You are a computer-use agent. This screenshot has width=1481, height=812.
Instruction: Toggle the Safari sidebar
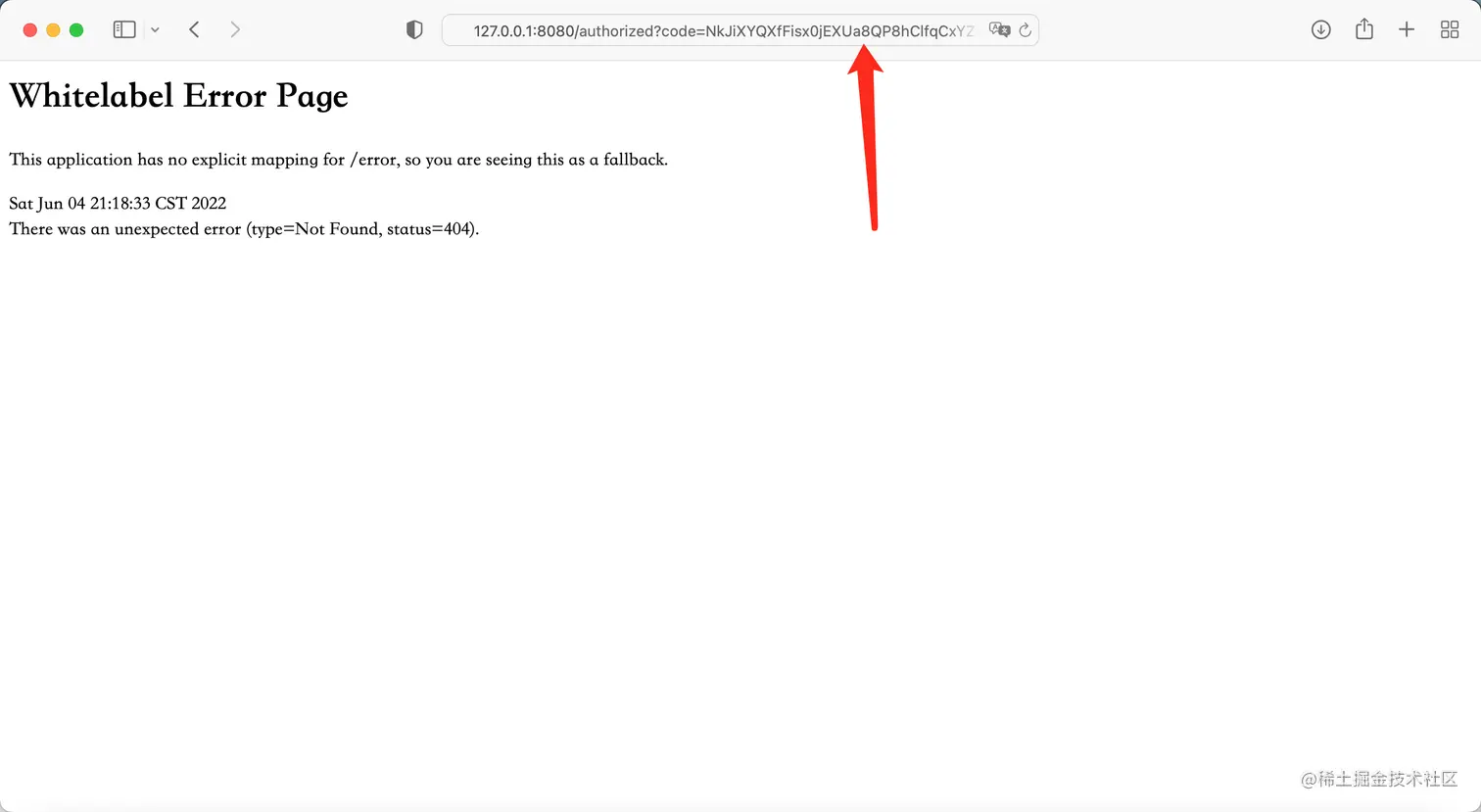pos(123,29)
